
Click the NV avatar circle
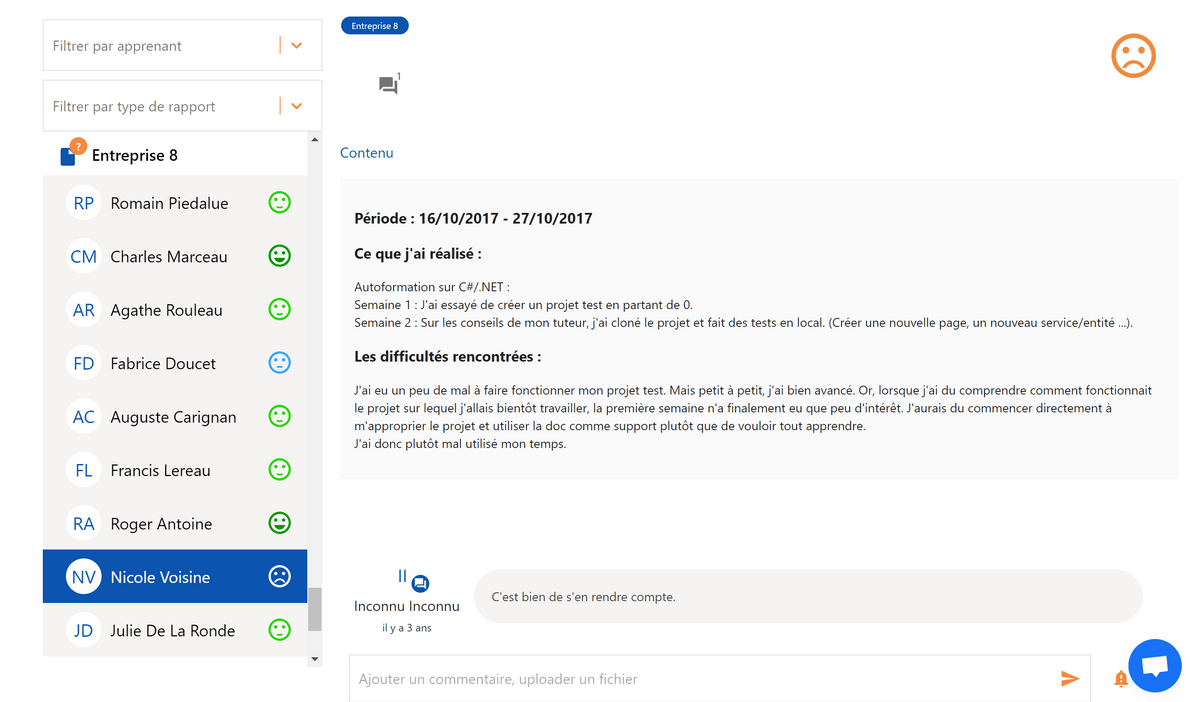click(x=84, y=577)
